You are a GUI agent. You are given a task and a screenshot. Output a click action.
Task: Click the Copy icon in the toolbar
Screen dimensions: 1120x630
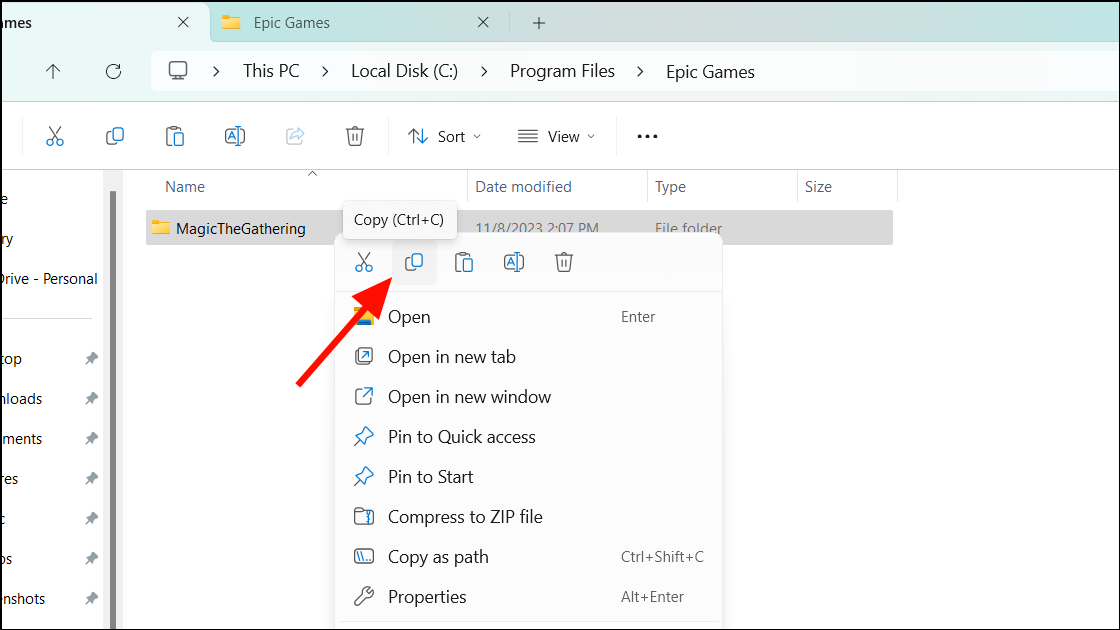(115, 136)
